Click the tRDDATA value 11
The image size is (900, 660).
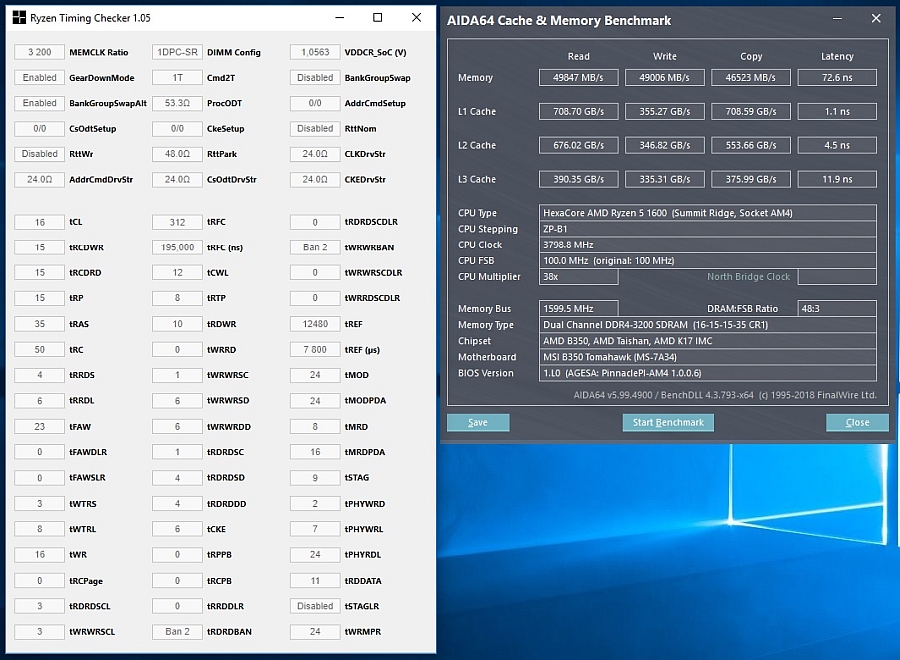tap(315, 581)
